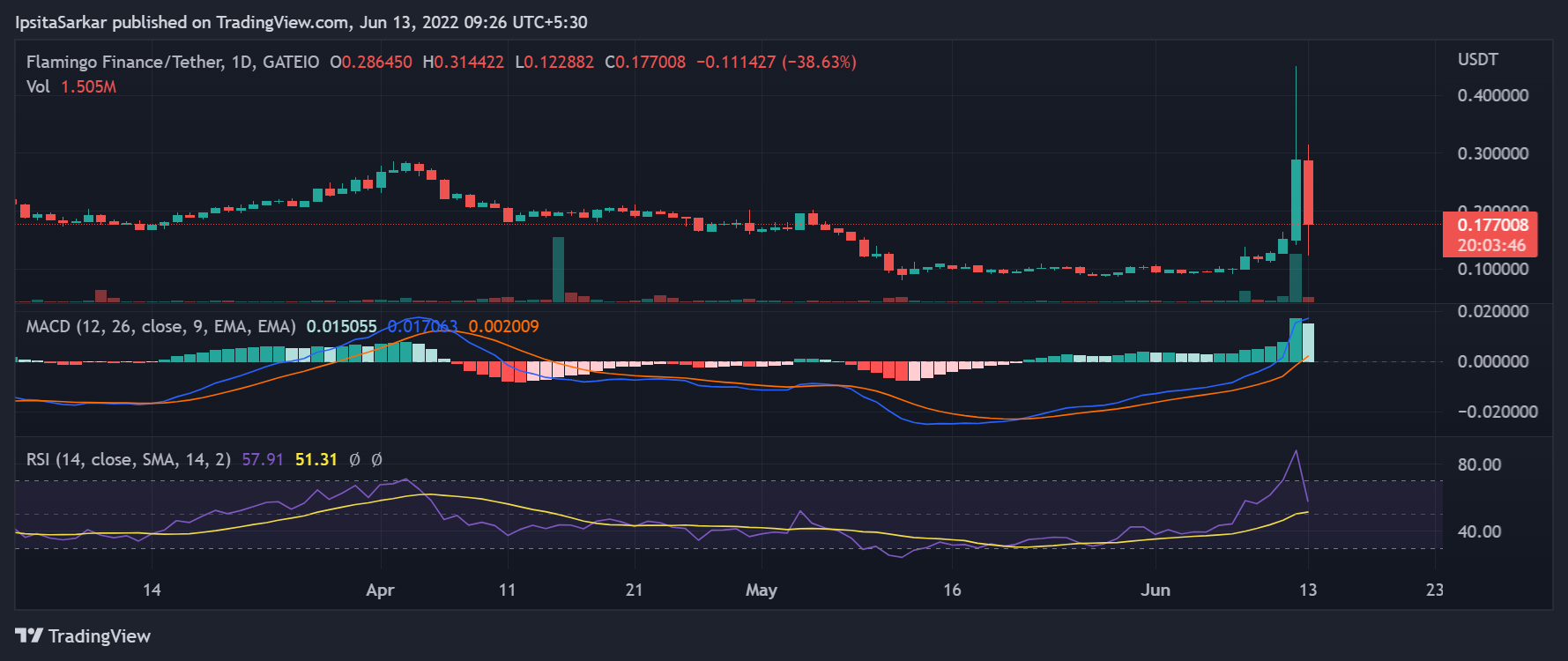Click the 0.020000 MACD axis label
Image resolution: width=1568 pixels, height=661 pixels.
1493,311
